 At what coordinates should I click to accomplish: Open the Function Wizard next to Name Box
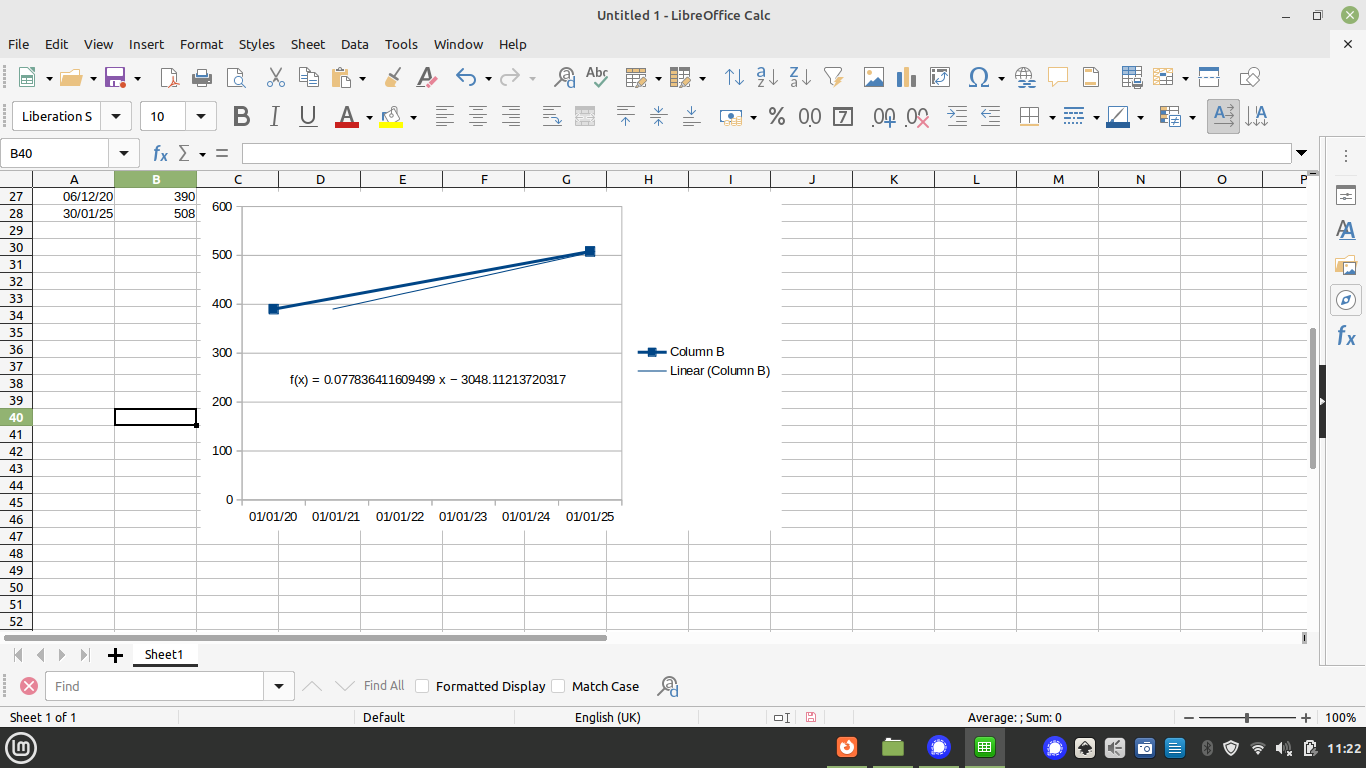point(160,154)
